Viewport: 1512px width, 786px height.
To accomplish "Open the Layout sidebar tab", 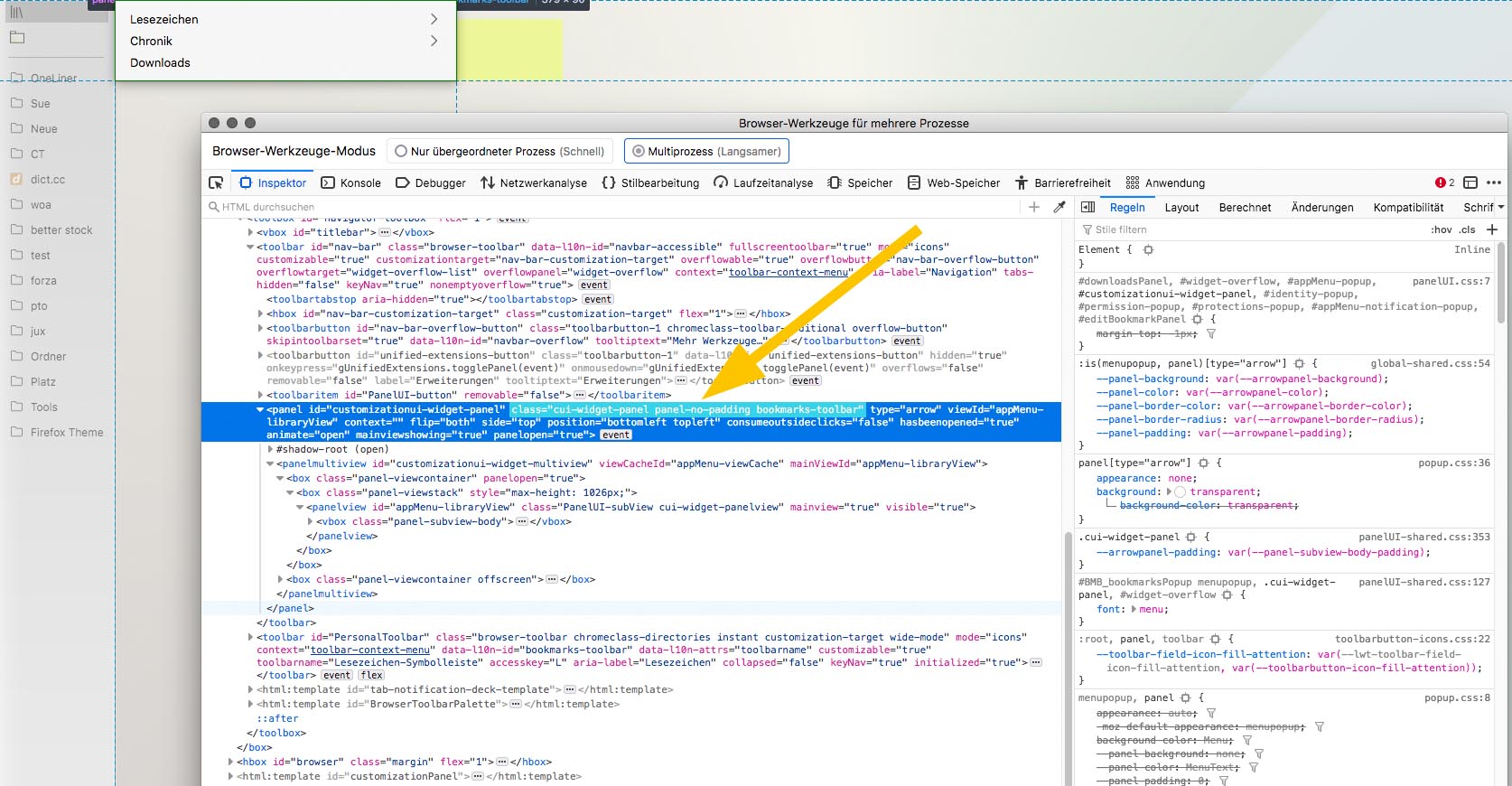I will pos(1181,207).
